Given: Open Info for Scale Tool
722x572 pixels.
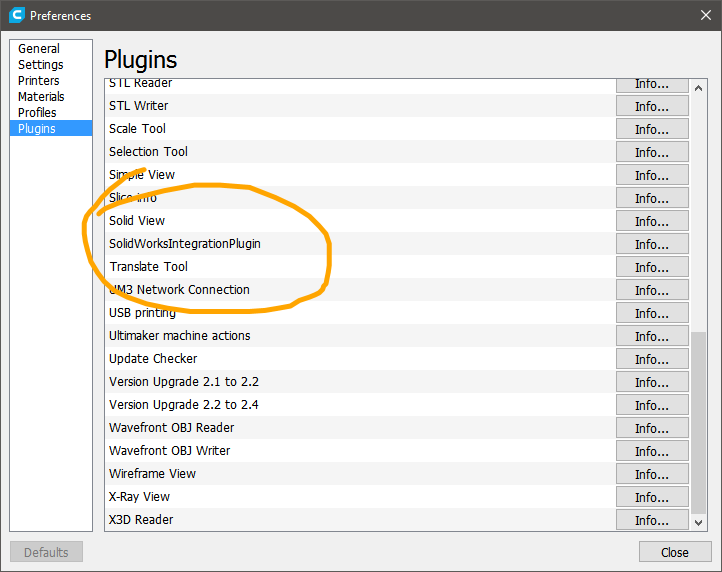Looking at the screenshot, I should [x=652, y=129].
